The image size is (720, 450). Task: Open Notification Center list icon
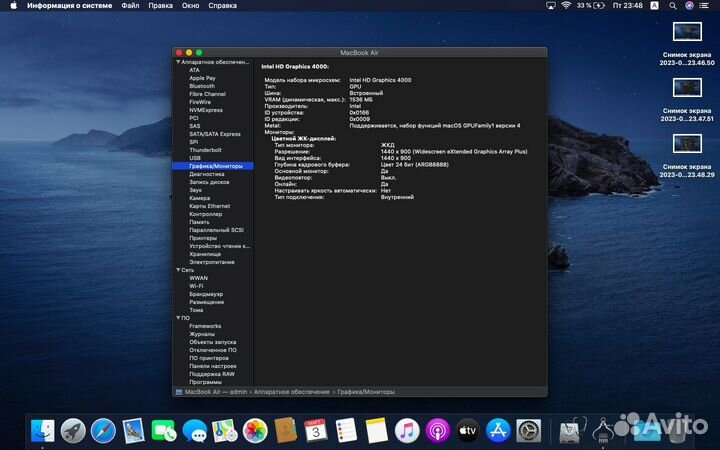coord(704,6)
